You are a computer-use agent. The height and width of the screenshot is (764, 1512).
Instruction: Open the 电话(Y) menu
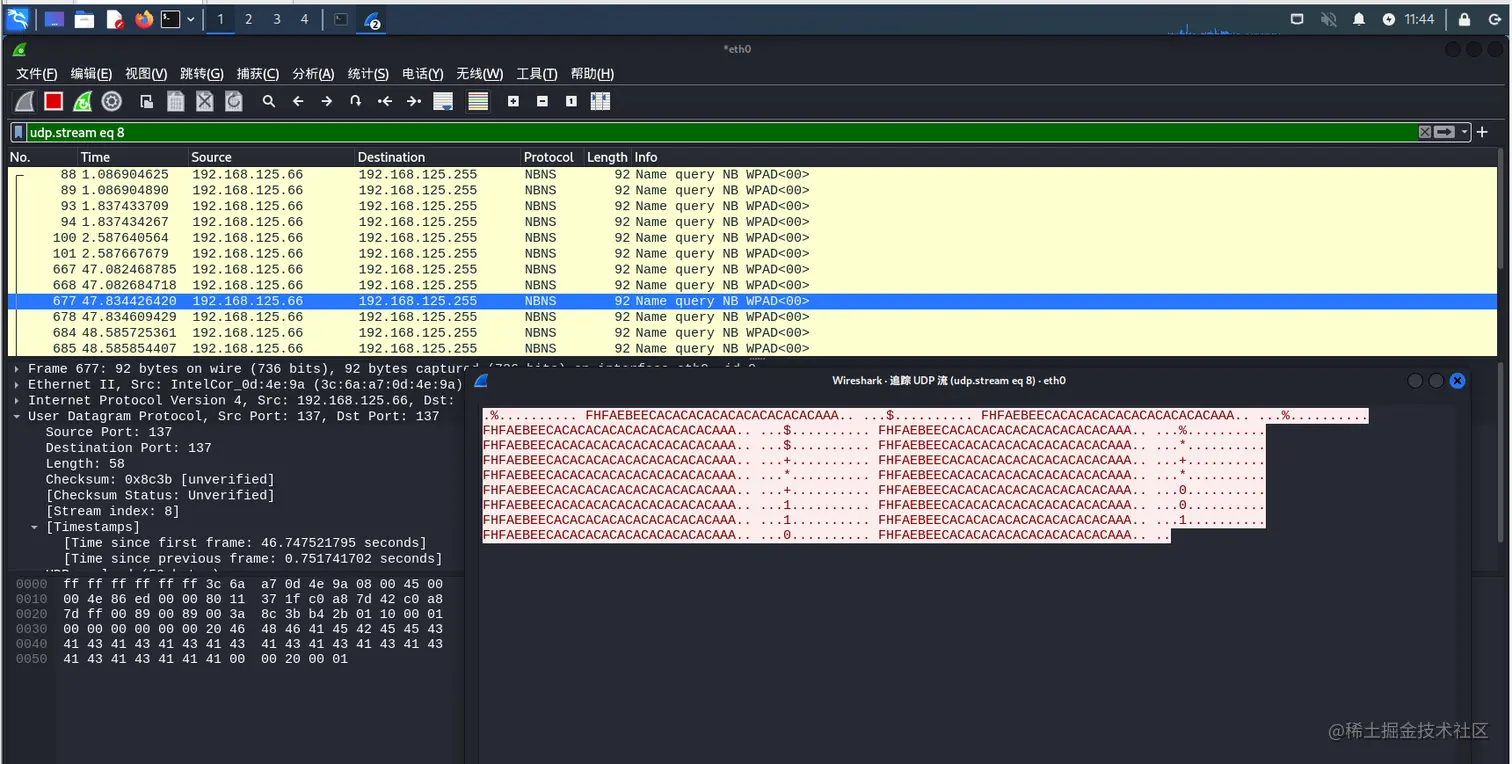tap(423, 74)
